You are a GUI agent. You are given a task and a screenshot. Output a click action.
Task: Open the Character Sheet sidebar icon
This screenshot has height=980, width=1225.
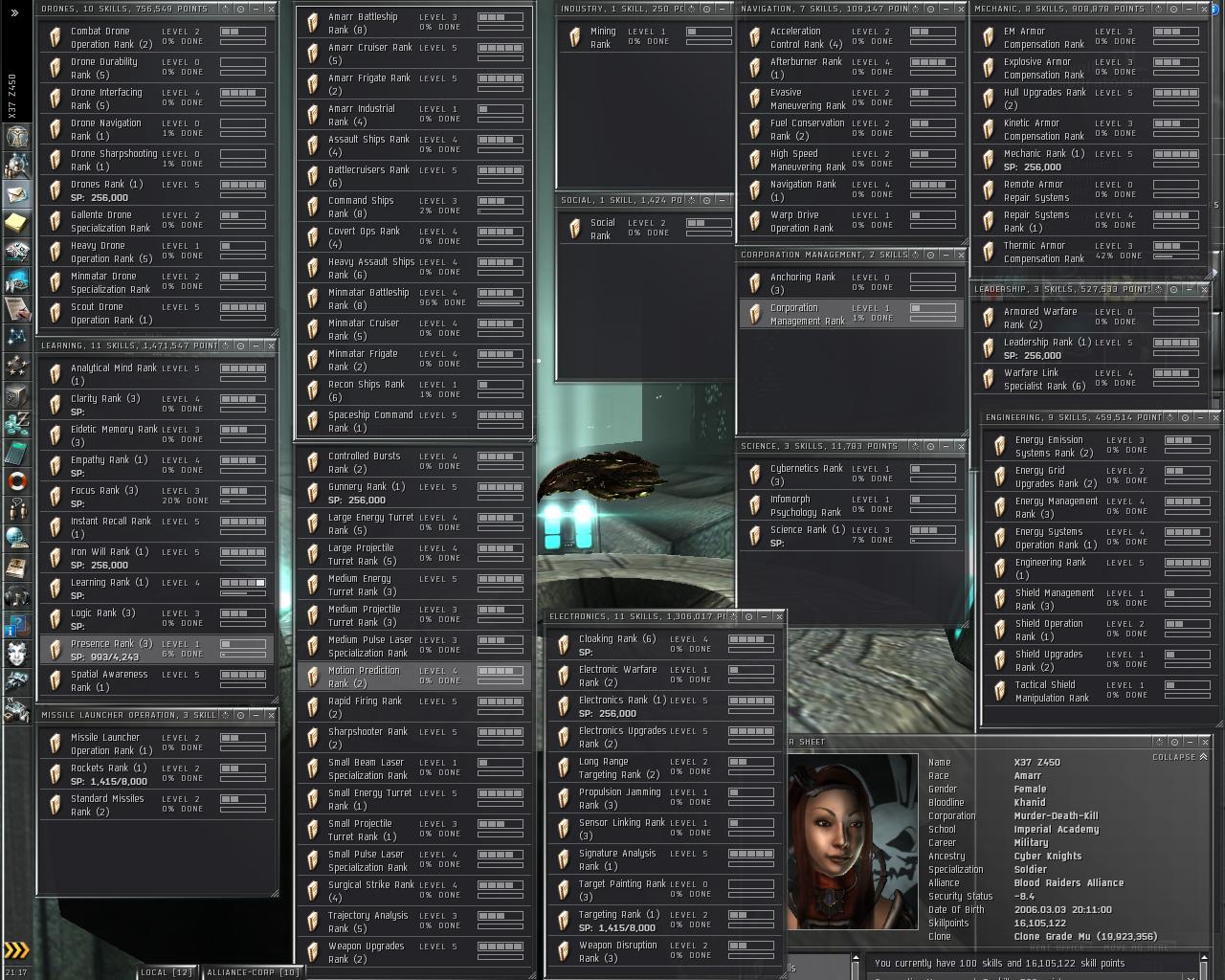[x=18, y=135]
